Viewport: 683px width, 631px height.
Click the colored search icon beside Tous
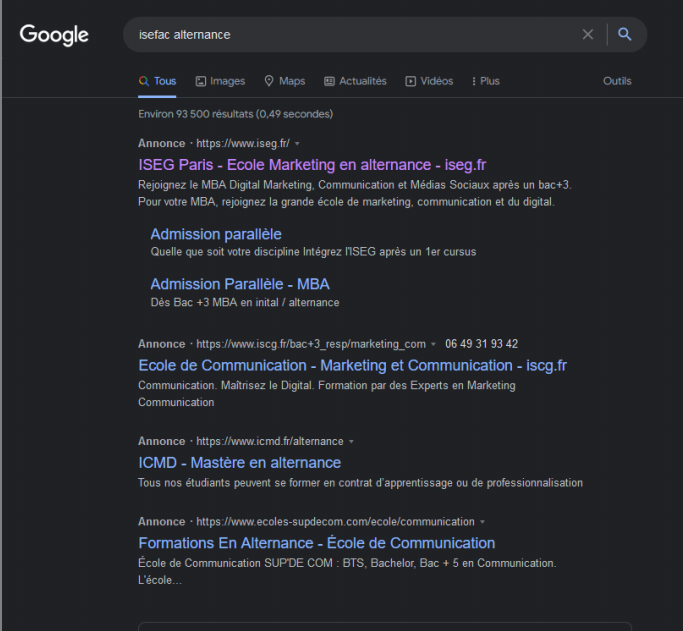coord(144,81)
